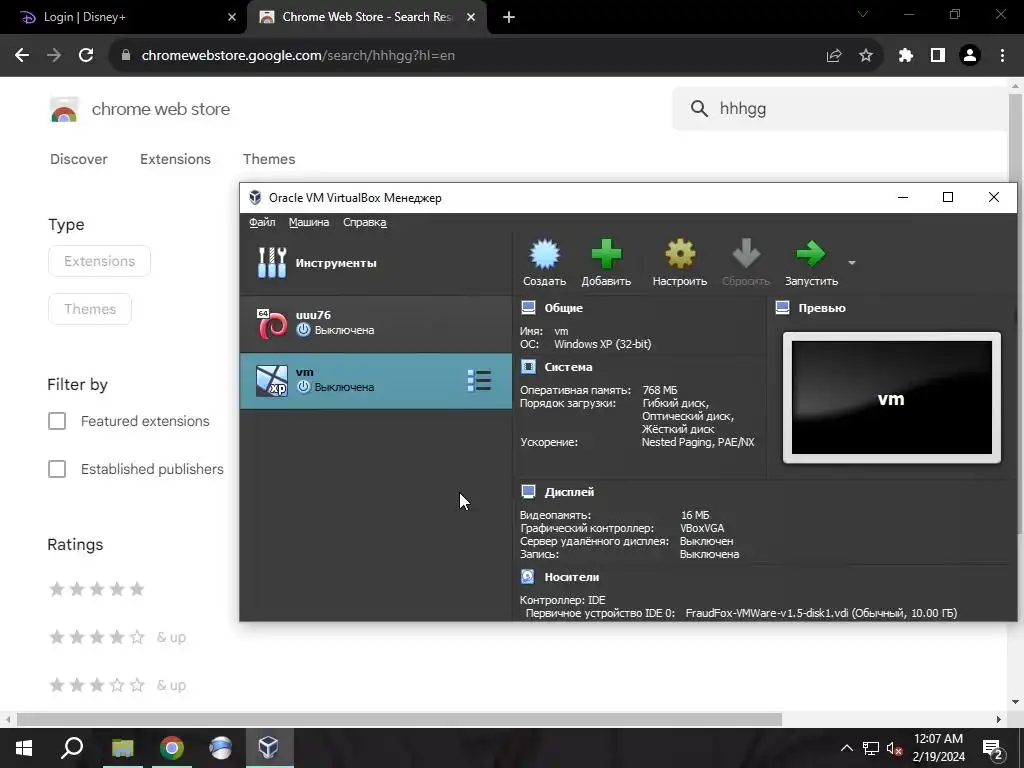
Task: Click the vm preview thumbnail
Action: tap(891, 398)
